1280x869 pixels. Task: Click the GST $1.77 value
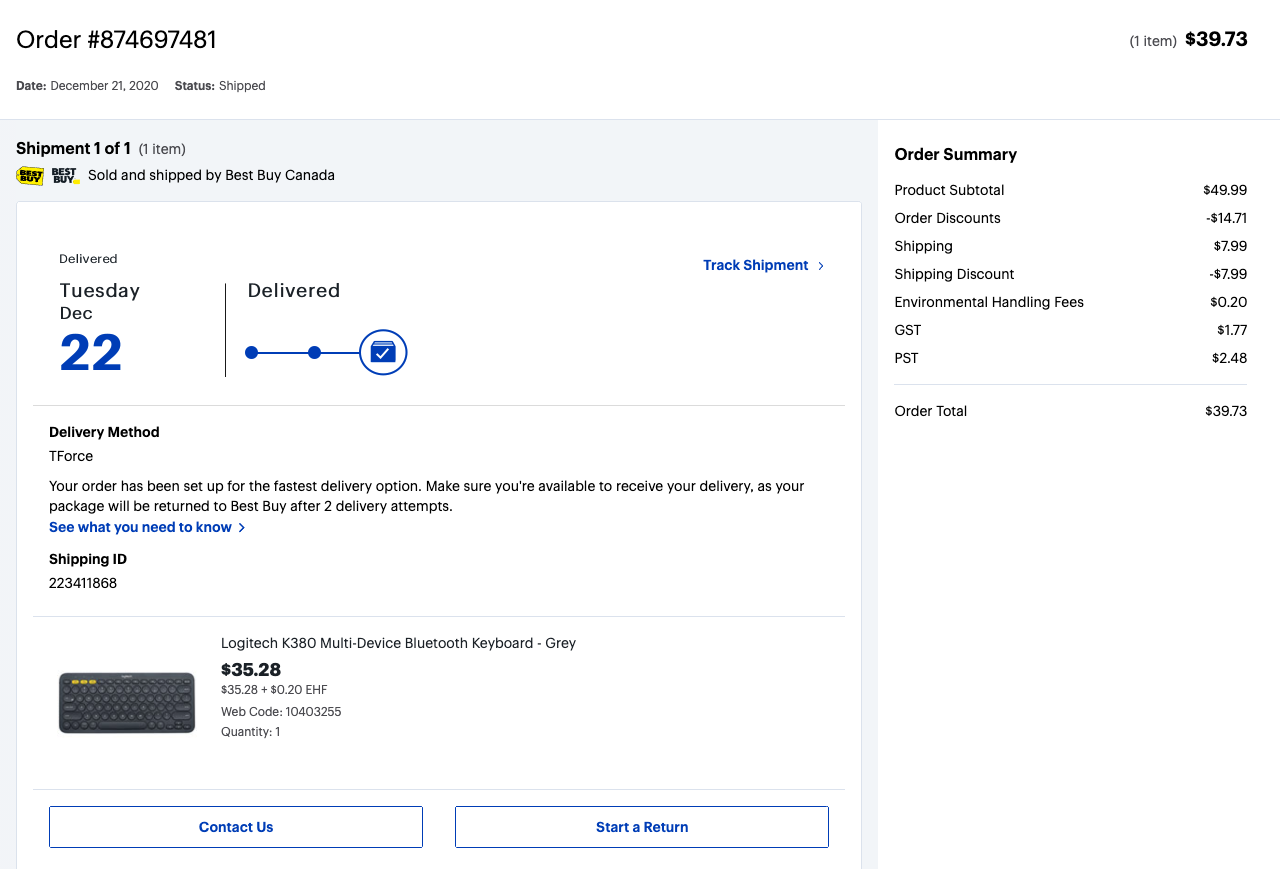pos(1232,330)
